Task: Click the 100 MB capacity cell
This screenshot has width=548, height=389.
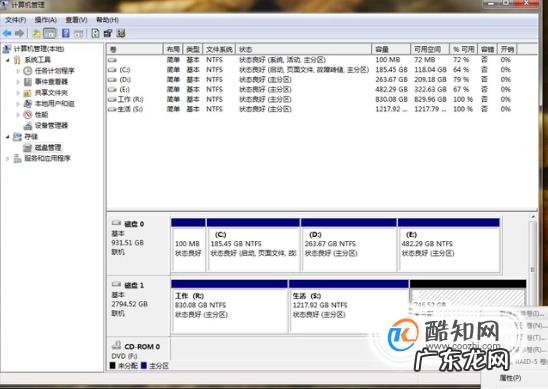Action: point(387,60)
